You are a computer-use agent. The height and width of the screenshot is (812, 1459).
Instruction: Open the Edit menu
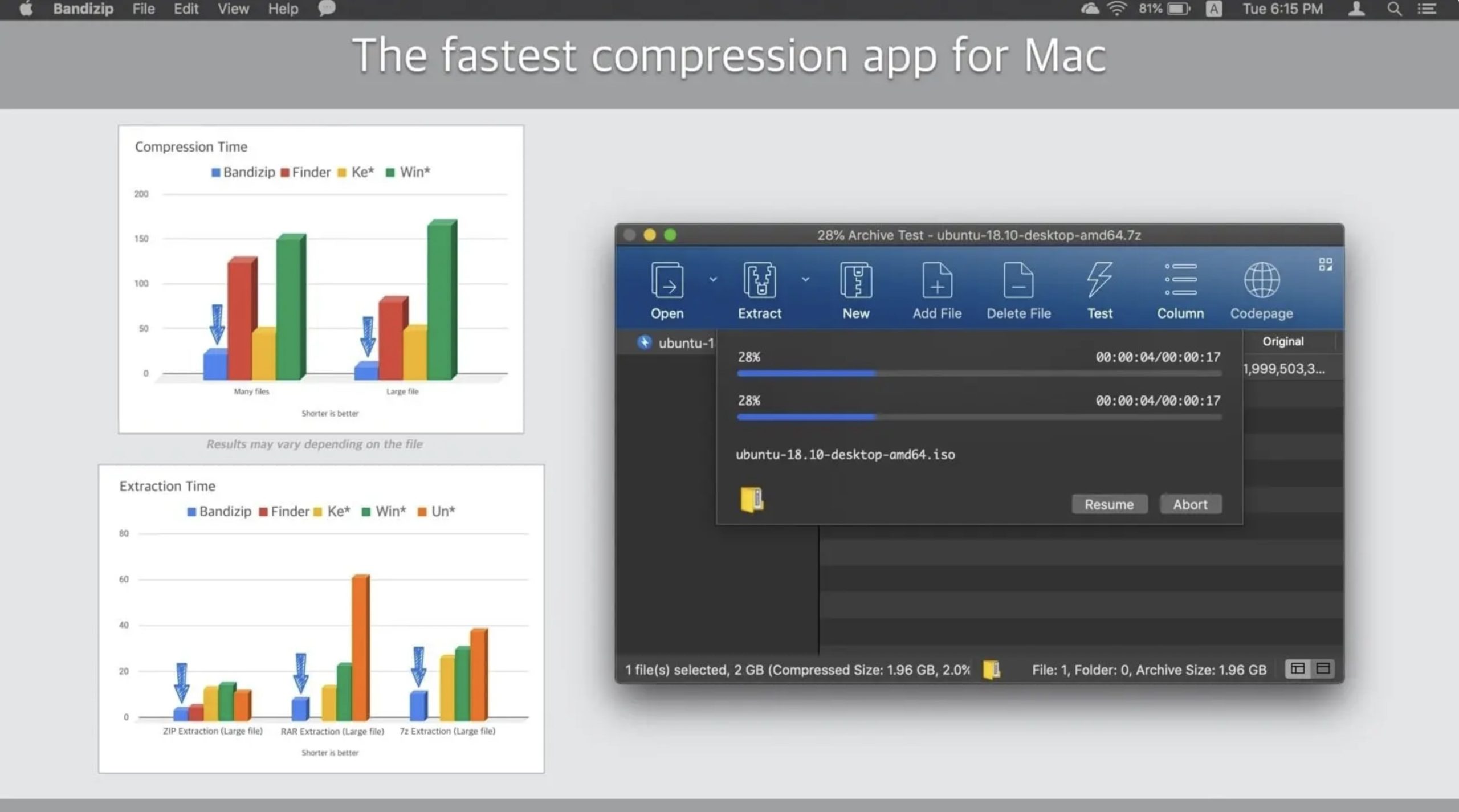click(x=185, y=9)
